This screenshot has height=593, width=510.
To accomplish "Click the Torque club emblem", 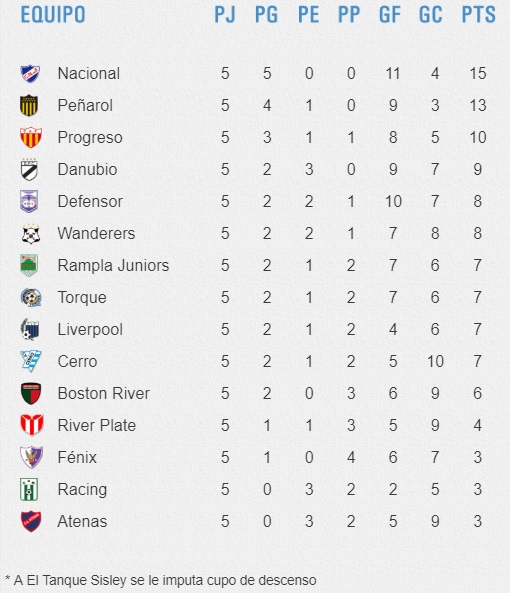I will pos(30,297).
